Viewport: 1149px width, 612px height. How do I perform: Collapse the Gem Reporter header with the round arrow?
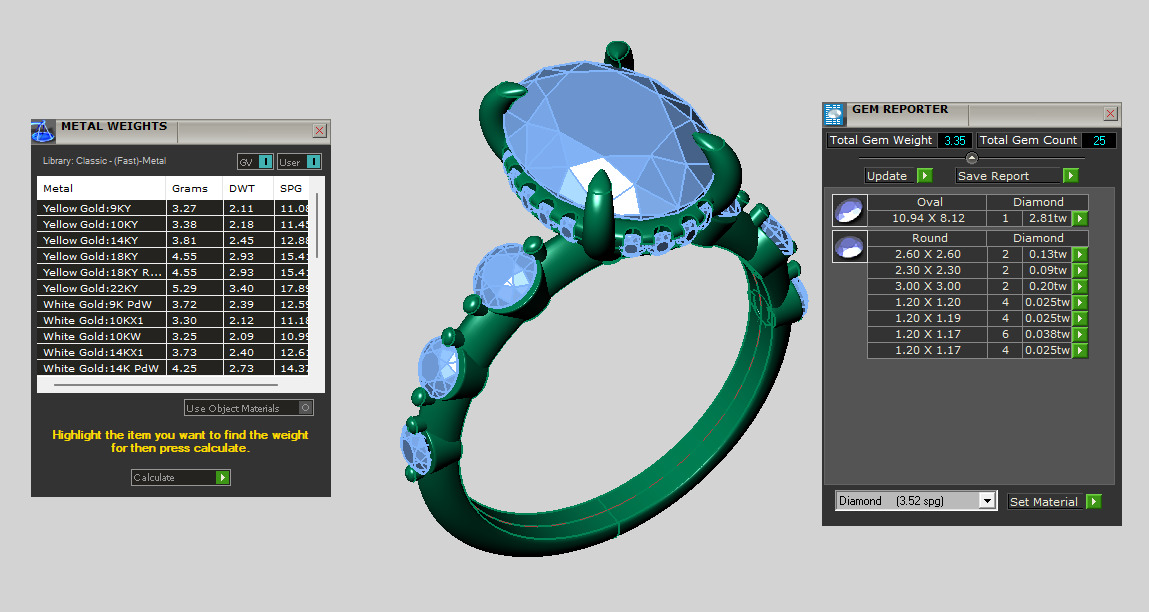click(972, 158)
